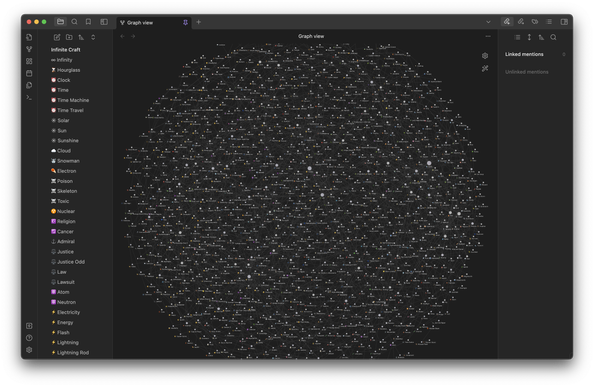Switch to the Graph view tab
The height and width of the screenshot is (387, 594).
[152, 23]
